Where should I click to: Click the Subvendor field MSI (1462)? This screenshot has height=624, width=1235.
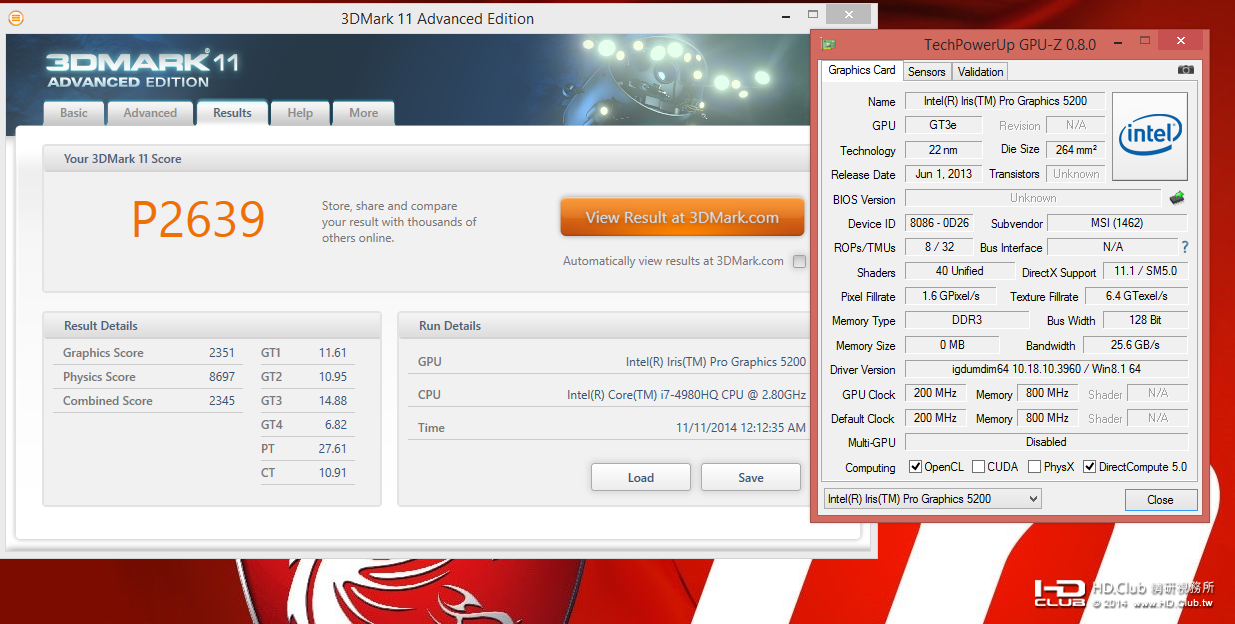1117,223
